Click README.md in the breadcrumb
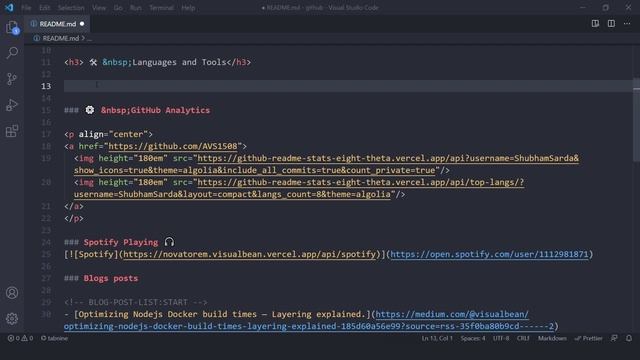The image size is (640, 360). pyautogui.click(x=60, y=38)
